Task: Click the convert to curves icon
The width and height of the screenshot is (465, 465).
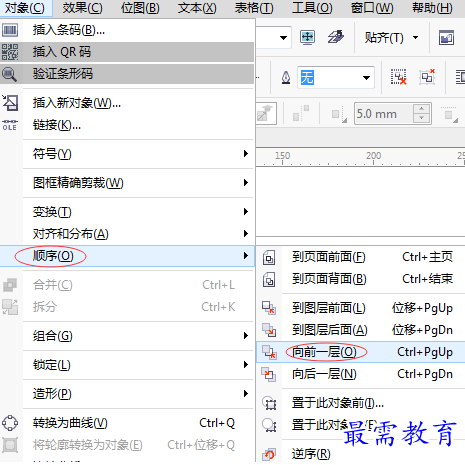Action: [10, 423]
